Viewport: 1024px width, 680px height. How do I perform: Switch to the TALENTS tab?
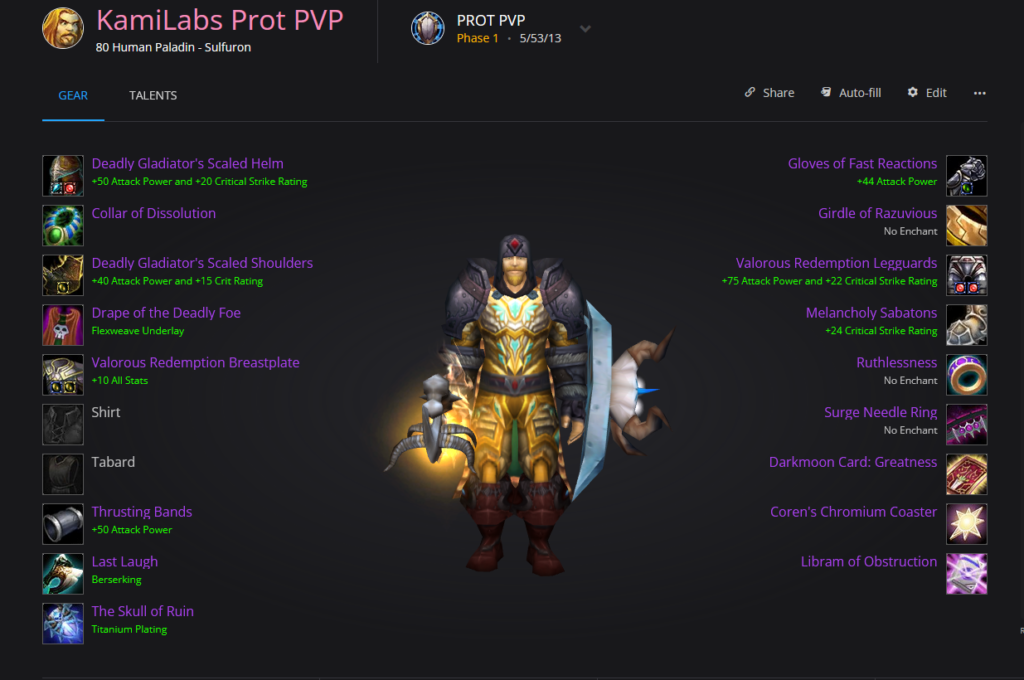153,95
